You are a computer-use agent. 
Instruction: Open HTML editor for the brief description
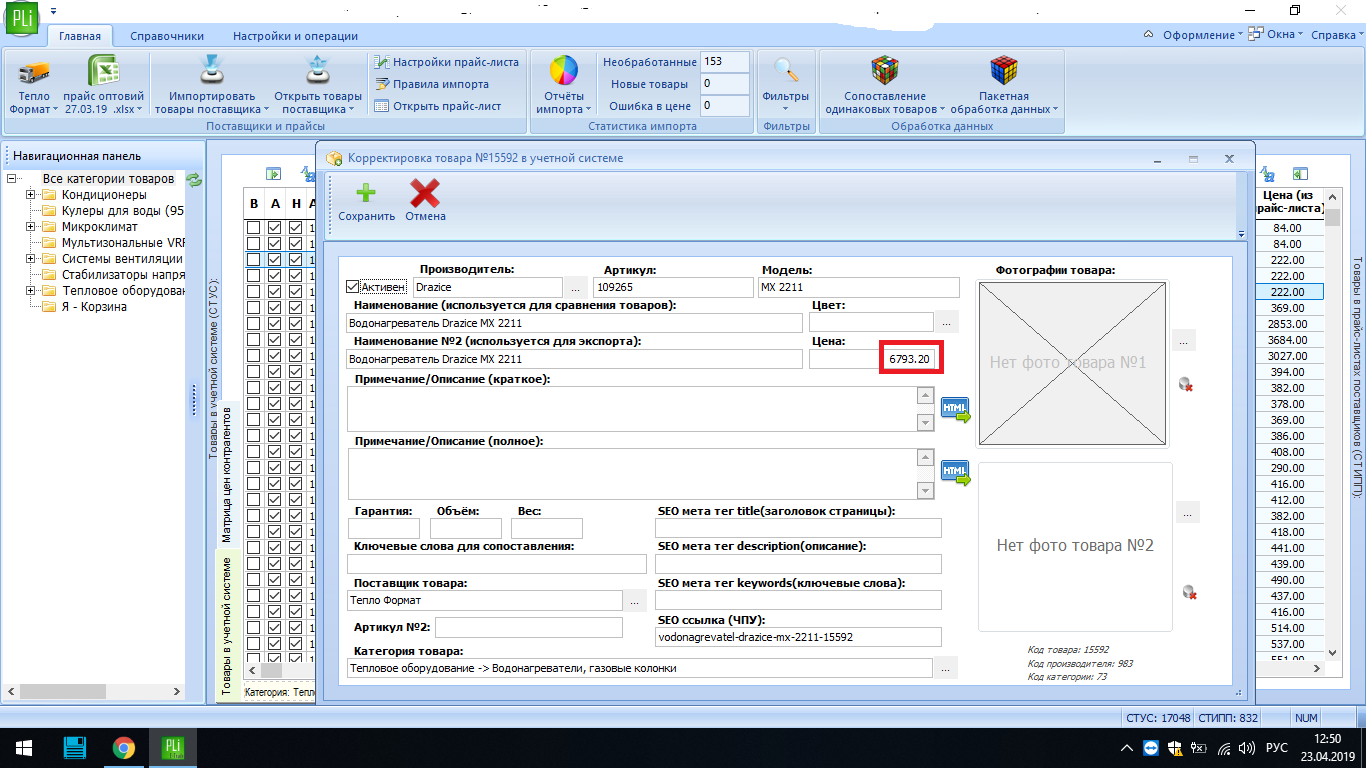coord(956,409)
